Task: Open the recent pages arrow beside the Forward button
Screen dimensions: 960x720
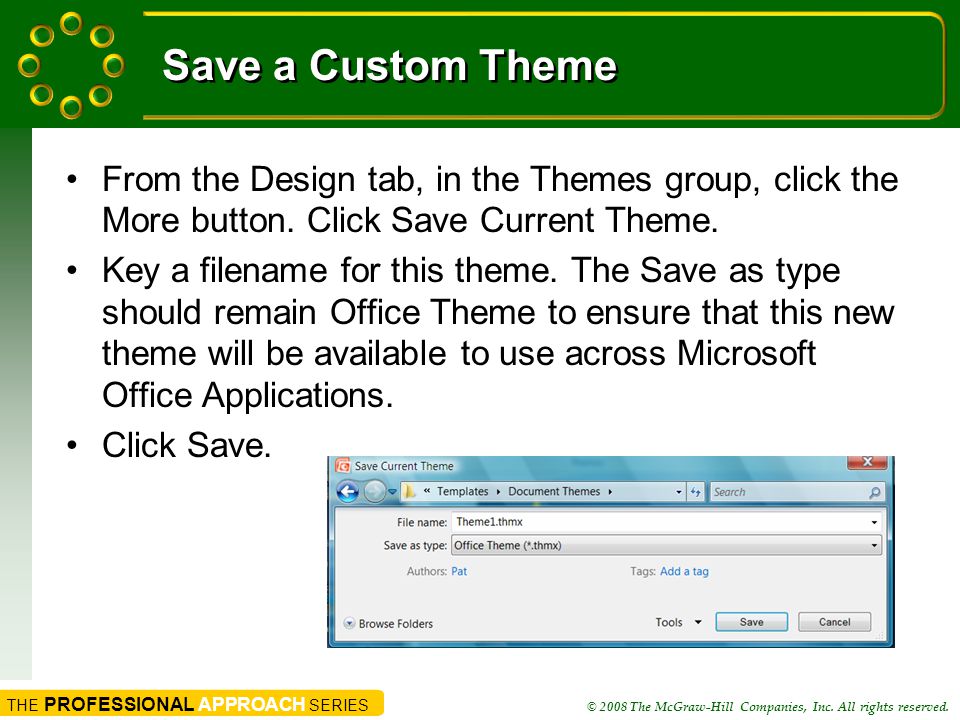Action: [x=392, y=491]
